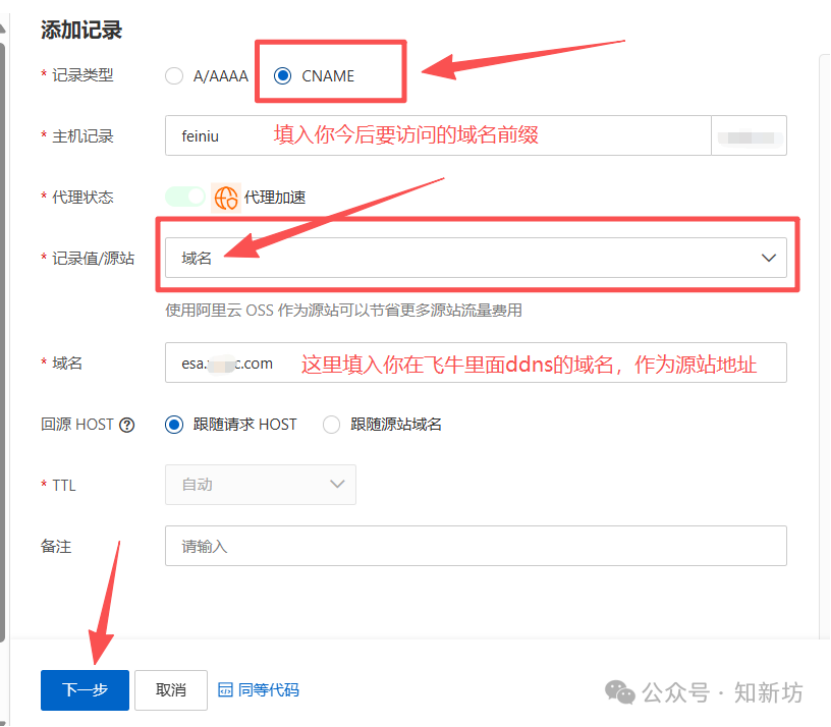Select 跟随请求 HOST radio option
Screen dimensions: 831x727
(175, 424)
